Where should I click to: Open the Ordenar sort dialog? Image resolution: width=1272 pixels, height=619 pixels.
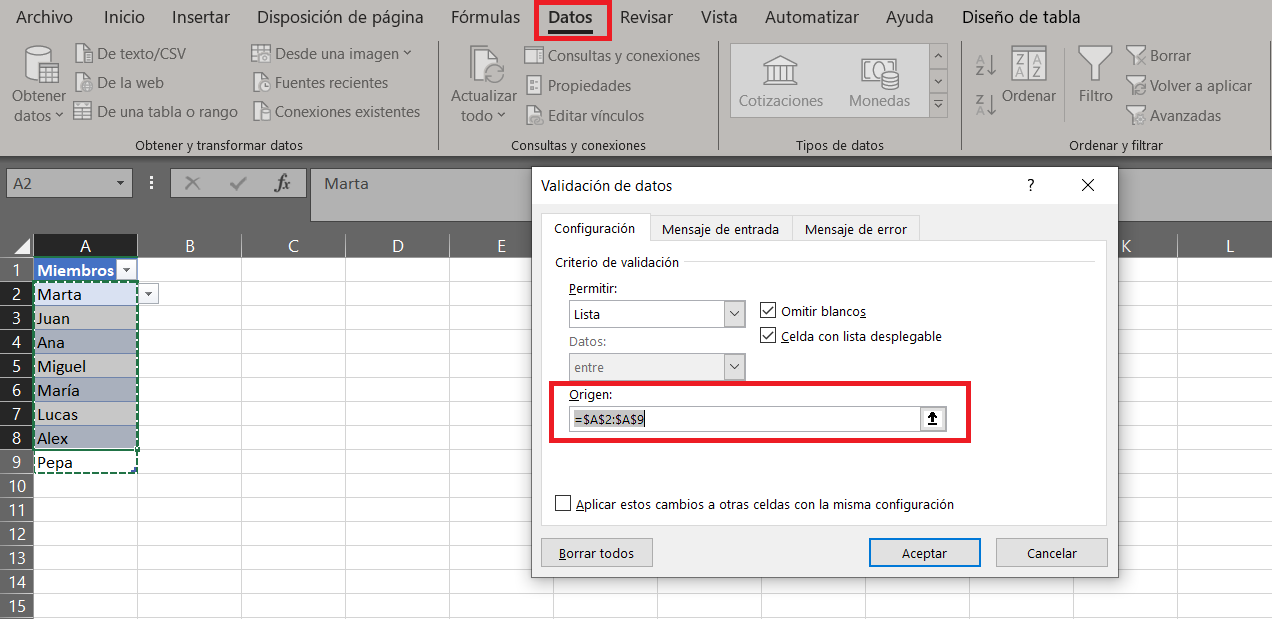pos(1029,75)
